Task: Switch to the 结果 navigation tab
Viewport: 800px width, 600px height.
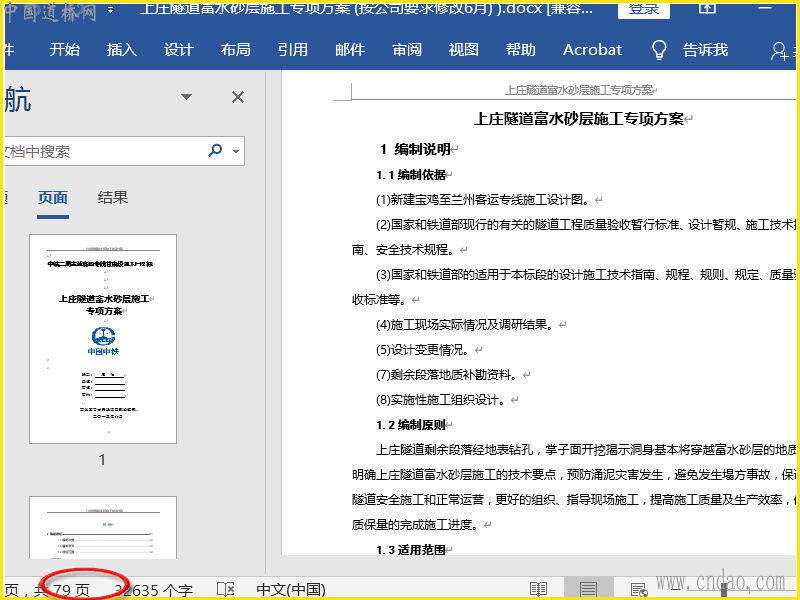Action: [x=113, y=197]
